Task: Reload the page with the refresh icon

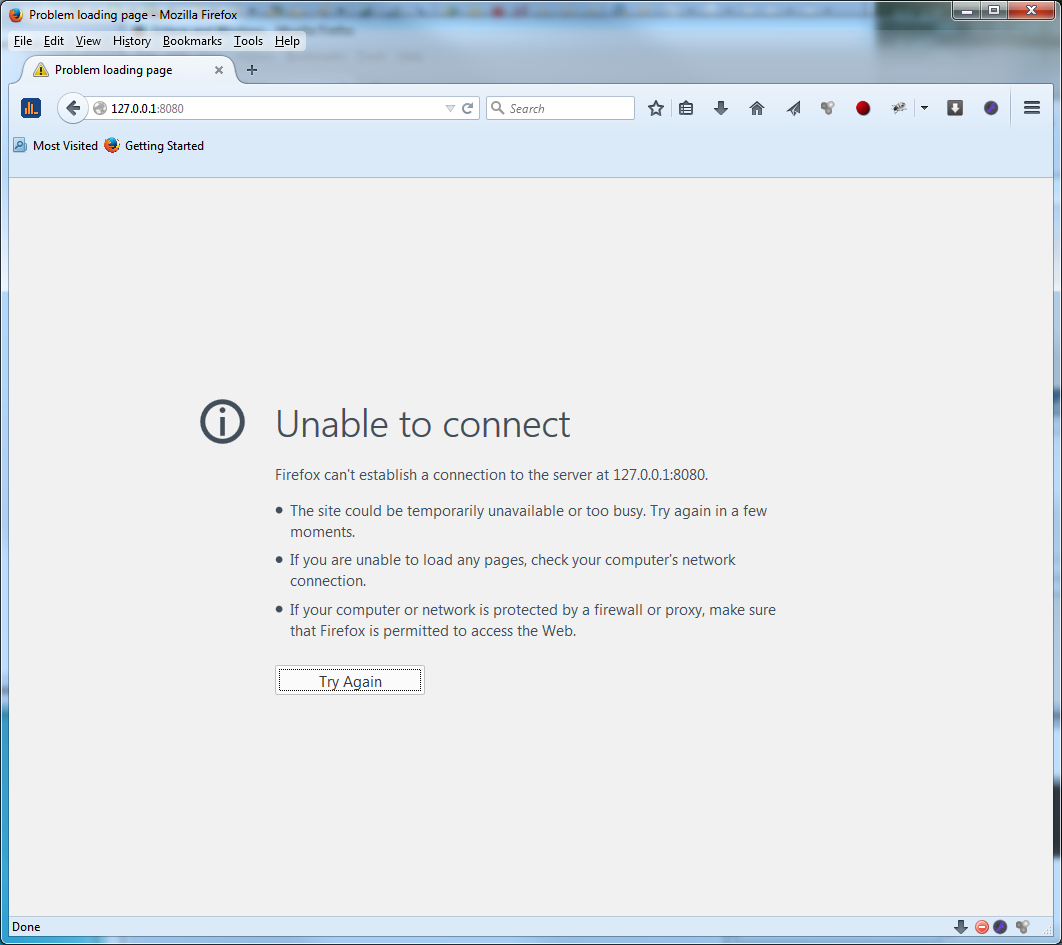Action: 467,108
